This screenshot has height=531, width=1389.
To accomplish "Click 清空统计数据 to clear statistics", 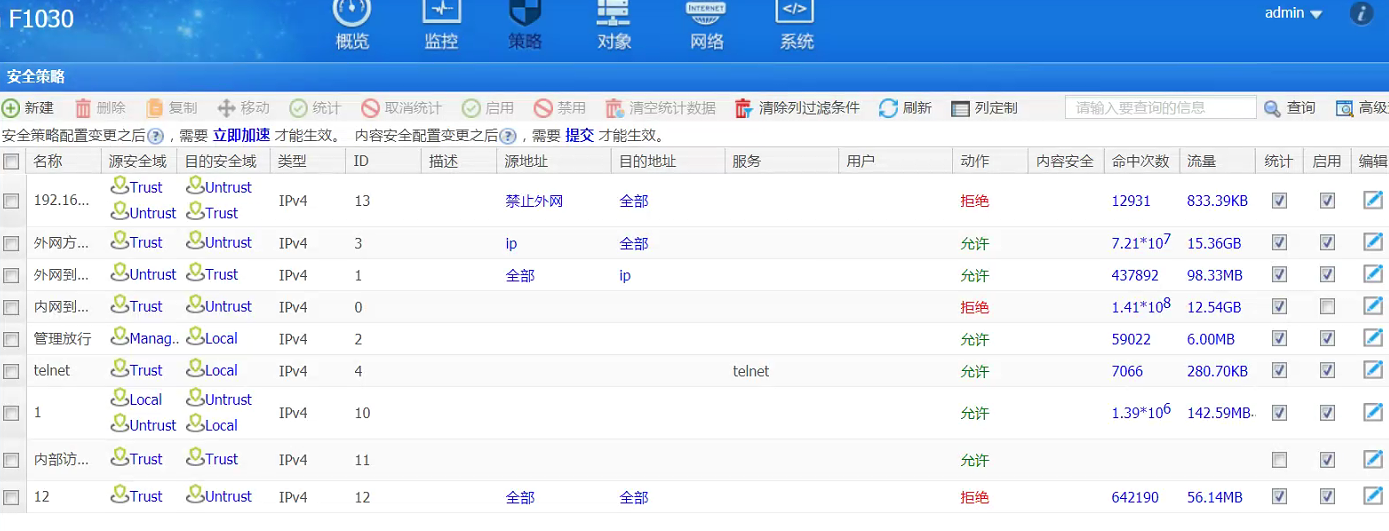I will (x=660, y=108).
